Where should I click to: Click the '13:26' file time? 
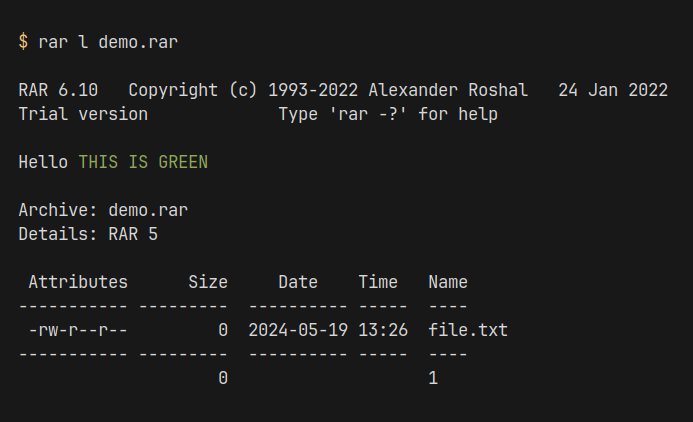tap(383, 330)
